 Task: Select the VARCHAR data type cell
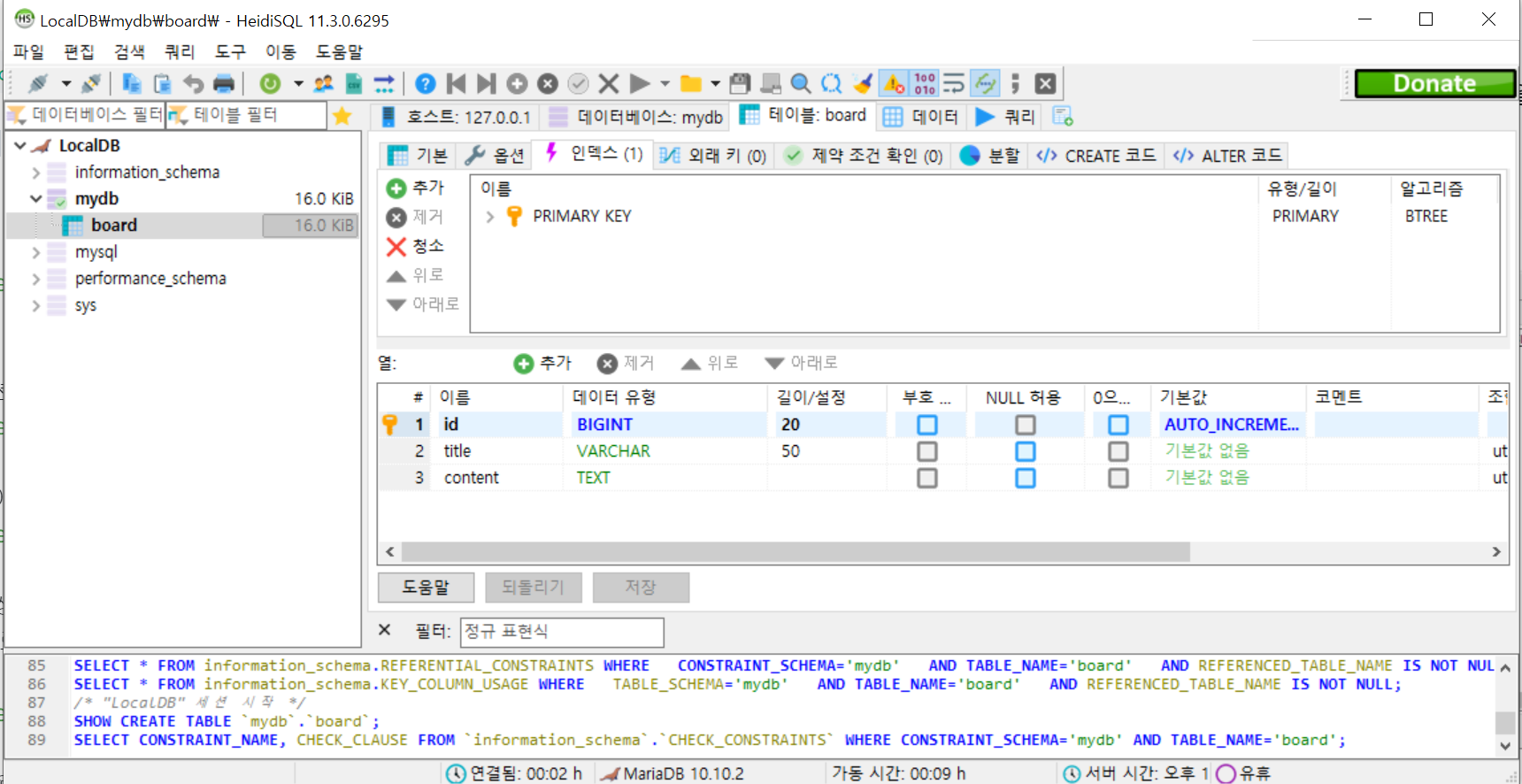coord(665,451)
